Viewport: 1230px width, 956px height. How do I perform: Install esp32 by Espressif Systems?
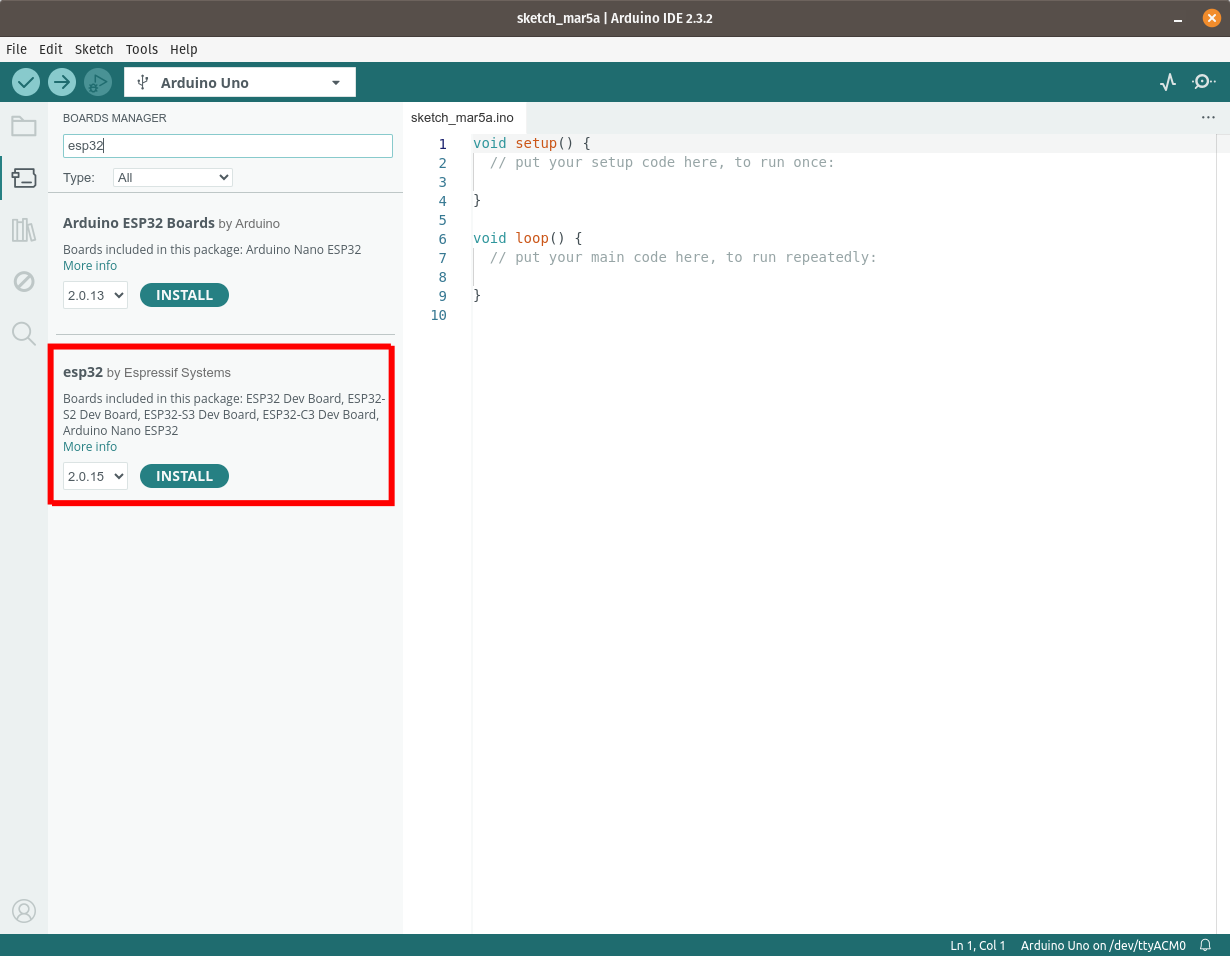184,476
